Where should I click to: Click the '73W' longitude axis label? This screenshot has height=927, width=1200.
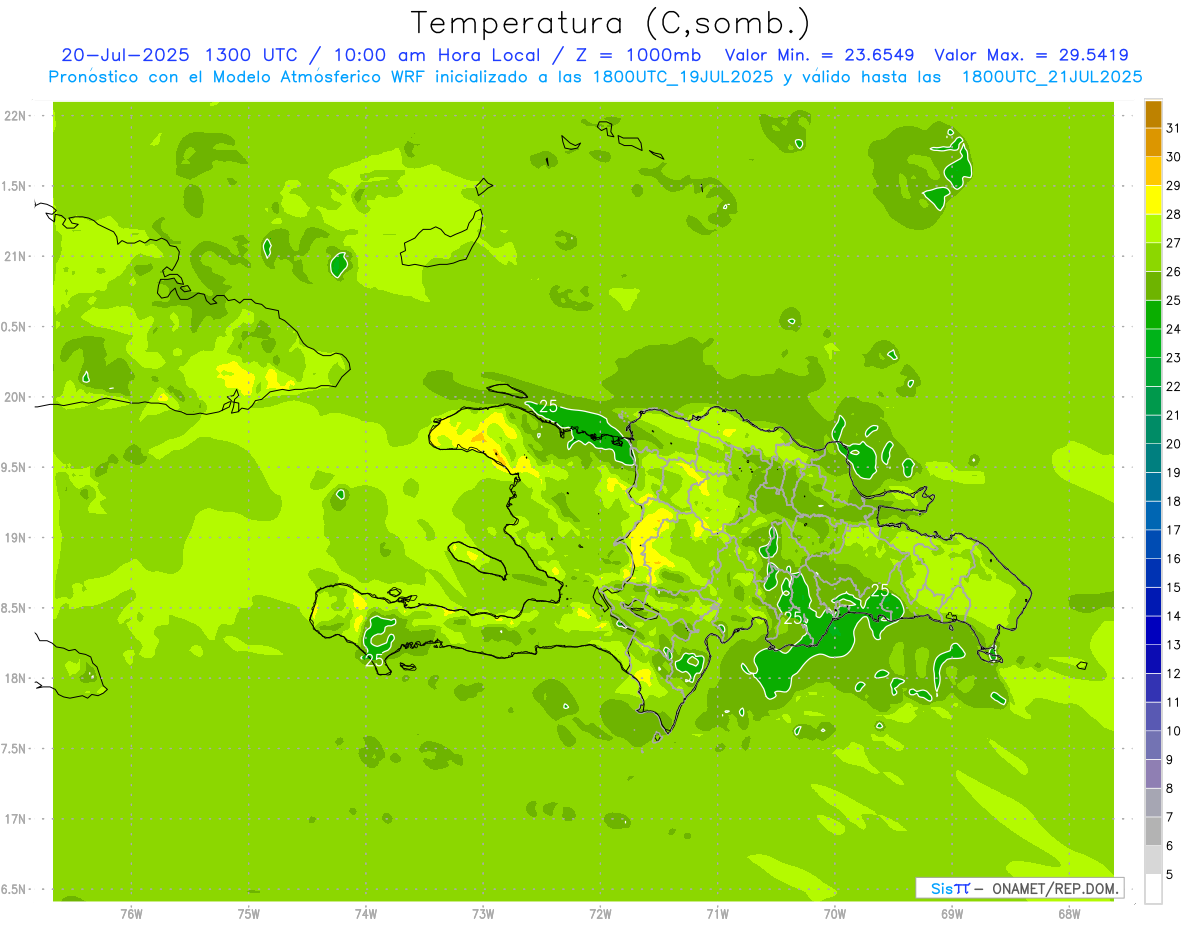click(x=483, y=914)
